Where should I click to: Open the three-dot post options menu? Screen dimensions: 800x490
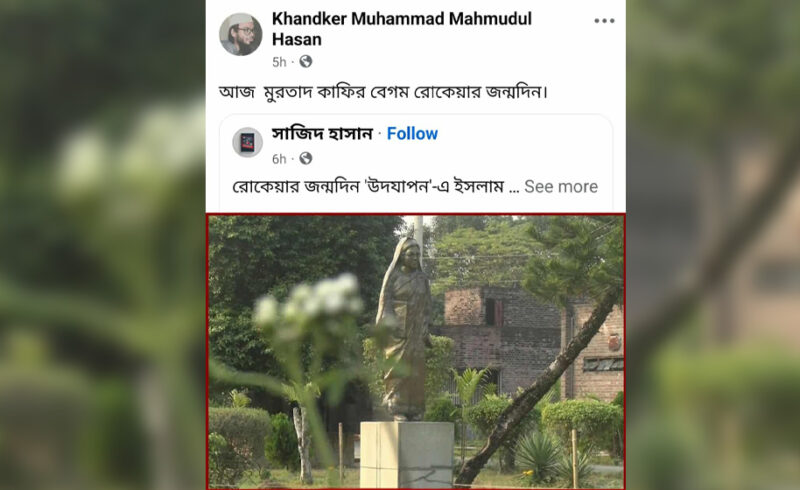604,21
